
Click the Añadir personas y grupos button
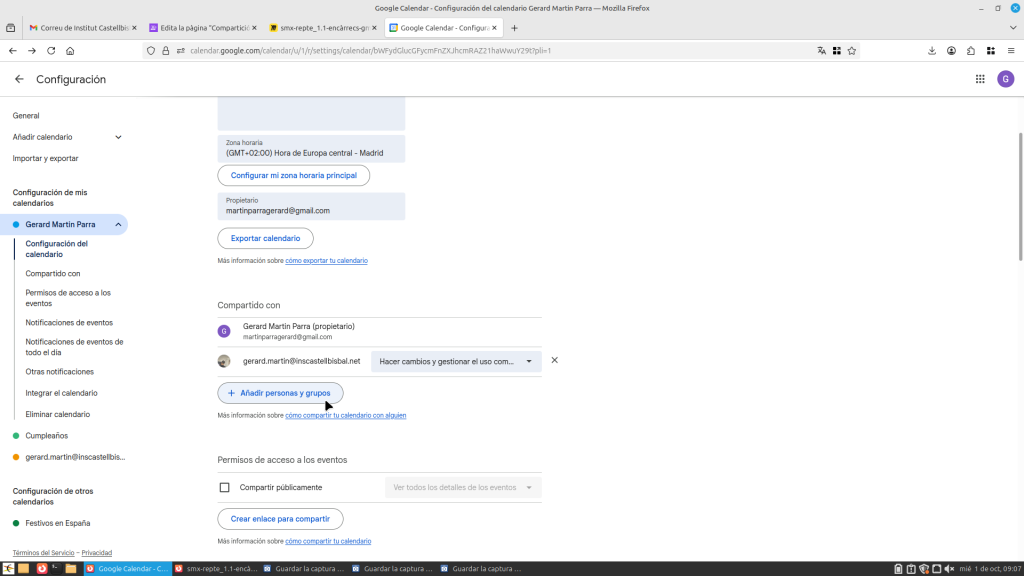coord(280,393)
